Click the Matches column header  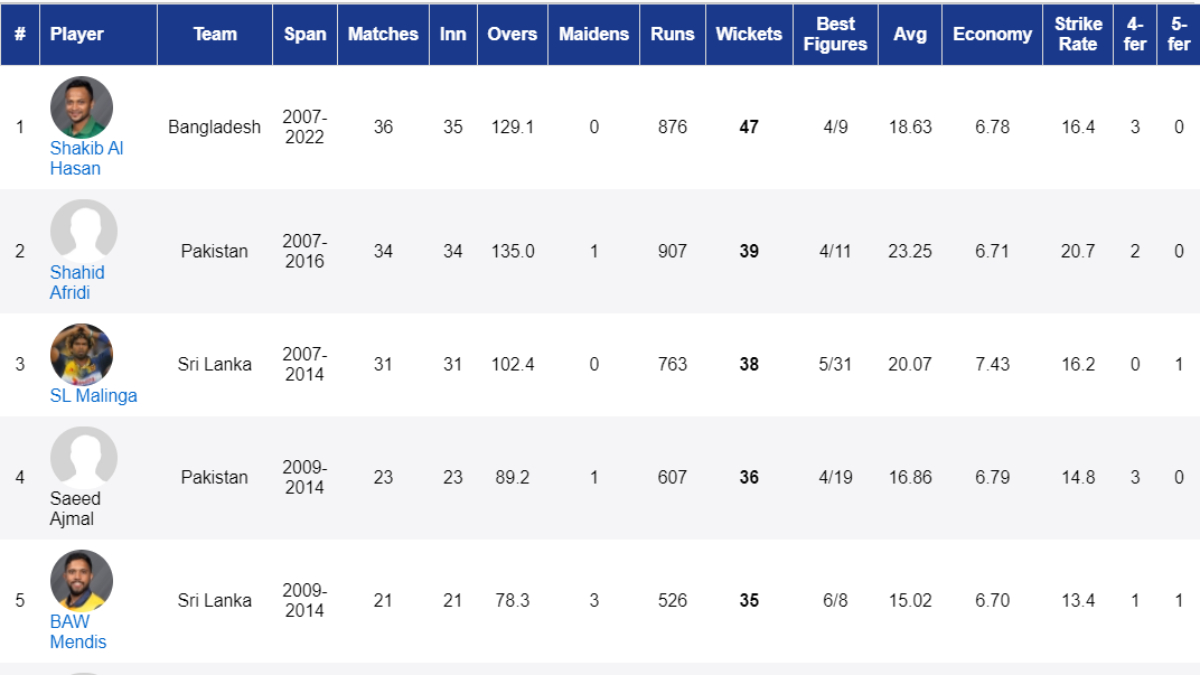click(383, 34)
